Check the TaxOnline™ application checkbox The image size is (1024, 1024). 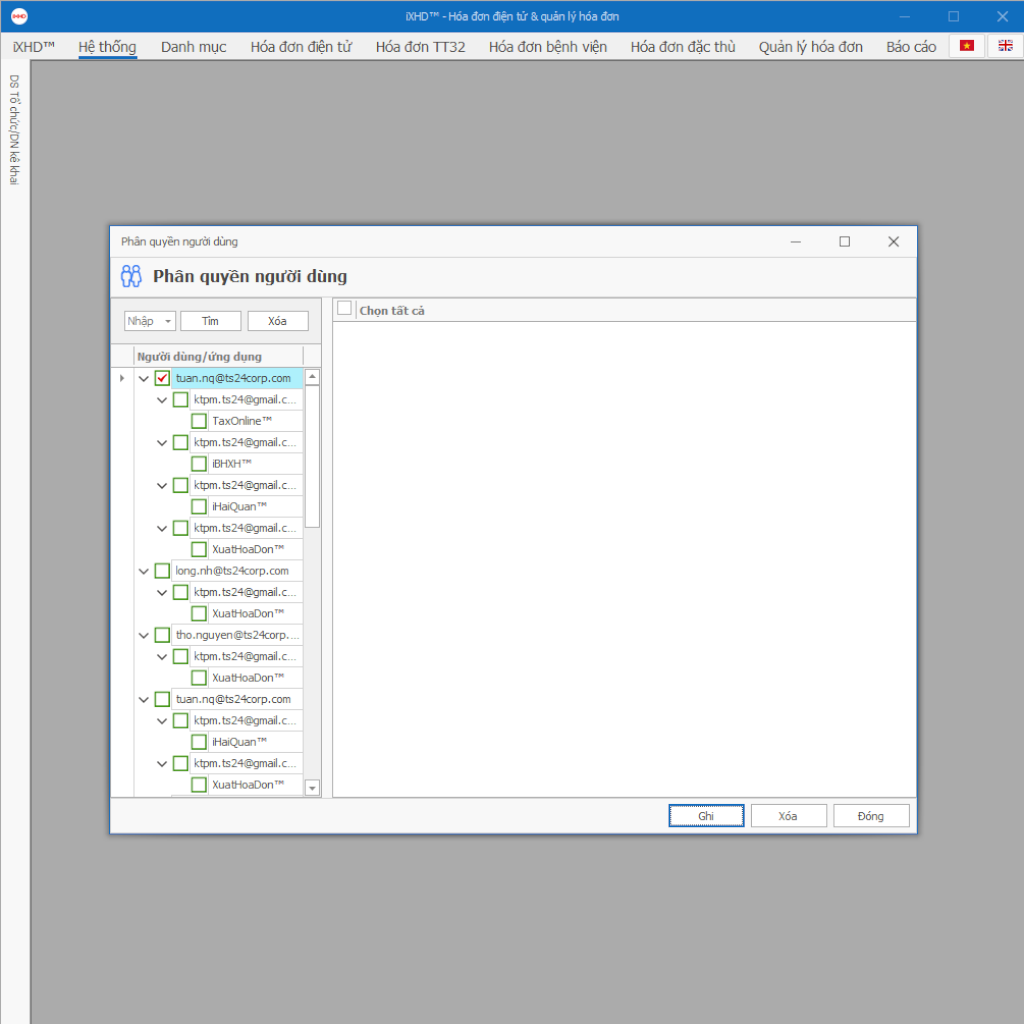coord(199,421)
